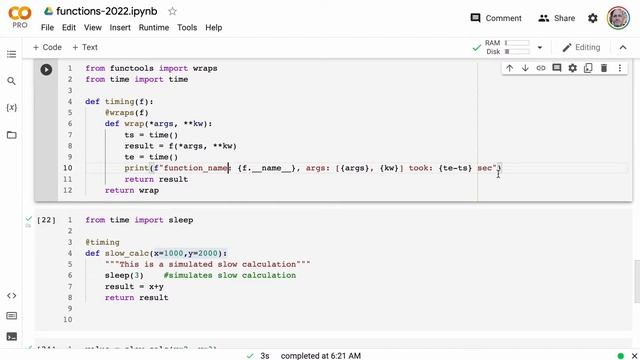Image resolution: width=640 pixels, height=360 pixels.
Task: Click the 'return wrap' code line
Action: pos(131,190)
